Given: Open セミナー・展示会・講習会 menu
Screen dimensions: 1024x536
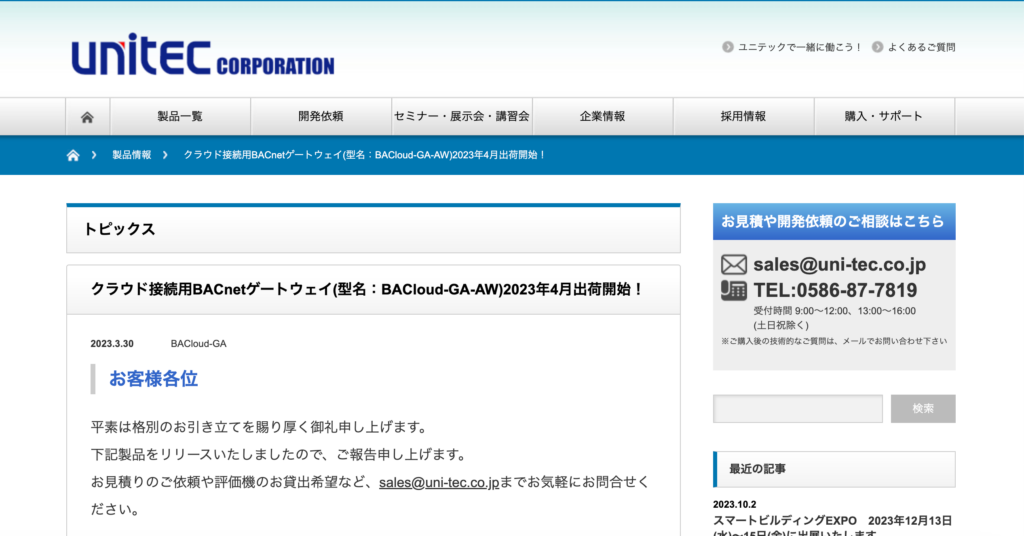Looking at the screenshot, I should (x=462, y=117).
